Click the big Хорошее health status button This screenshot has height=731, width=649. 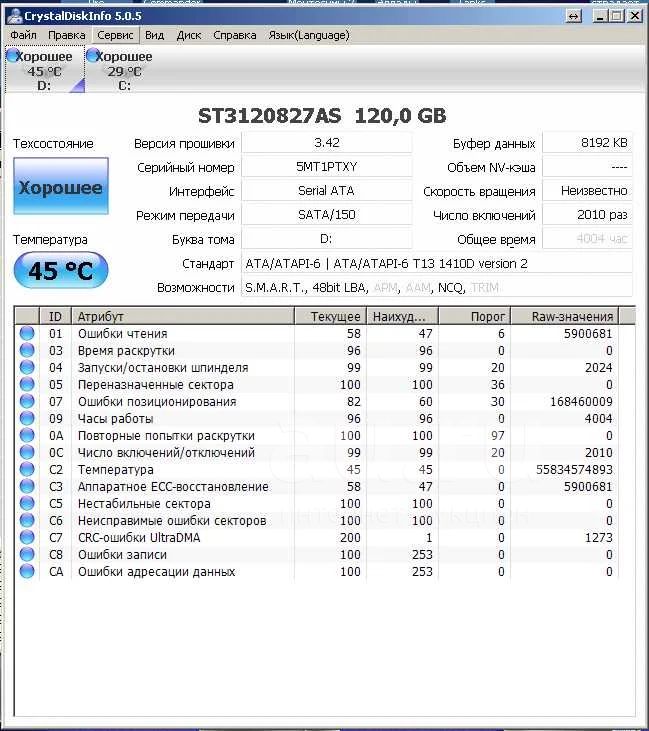tap(61, 186)
